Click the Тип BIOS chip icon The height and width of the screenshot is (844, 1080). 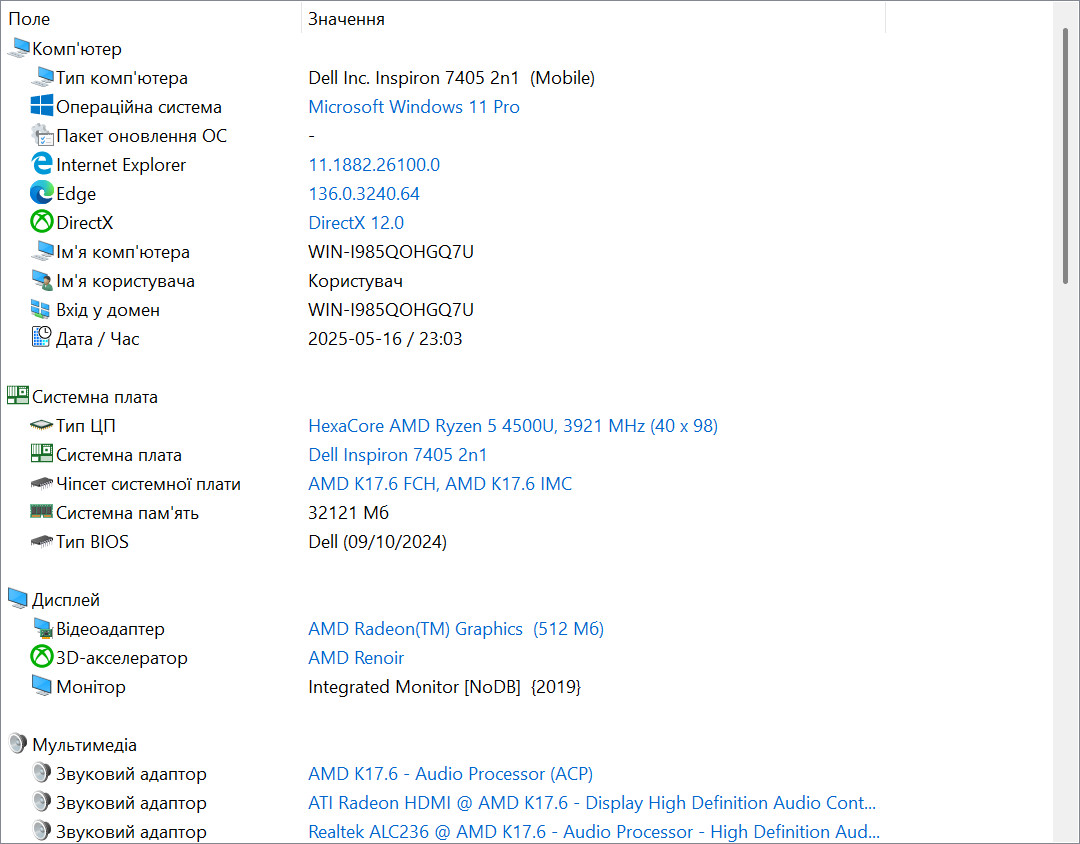tap(42, 542)
